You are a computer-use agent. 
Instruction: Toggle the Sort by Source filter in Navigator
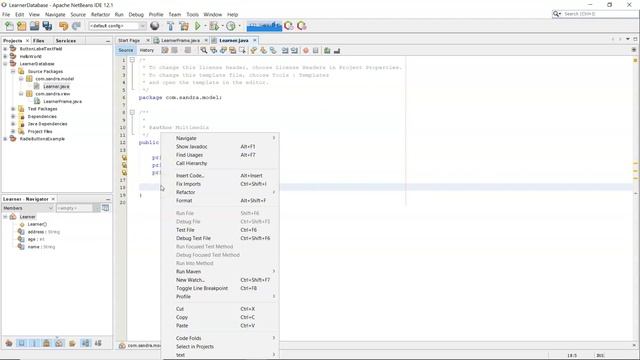click(x=98, y=343)
